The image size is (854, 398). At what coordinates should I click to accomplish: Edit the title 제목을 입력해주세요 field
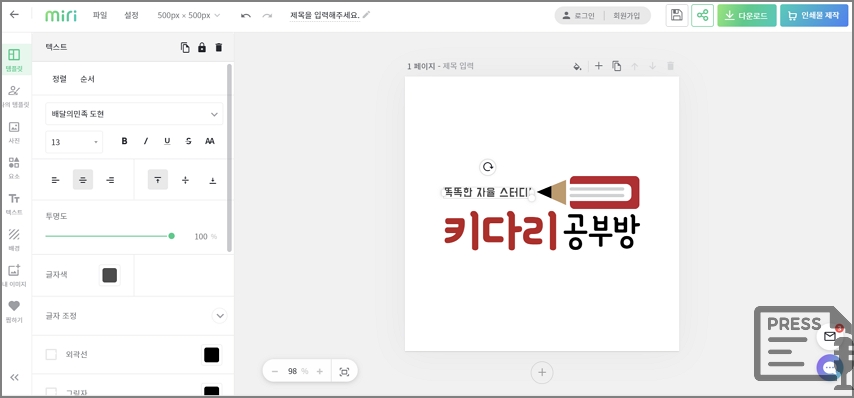325,15
